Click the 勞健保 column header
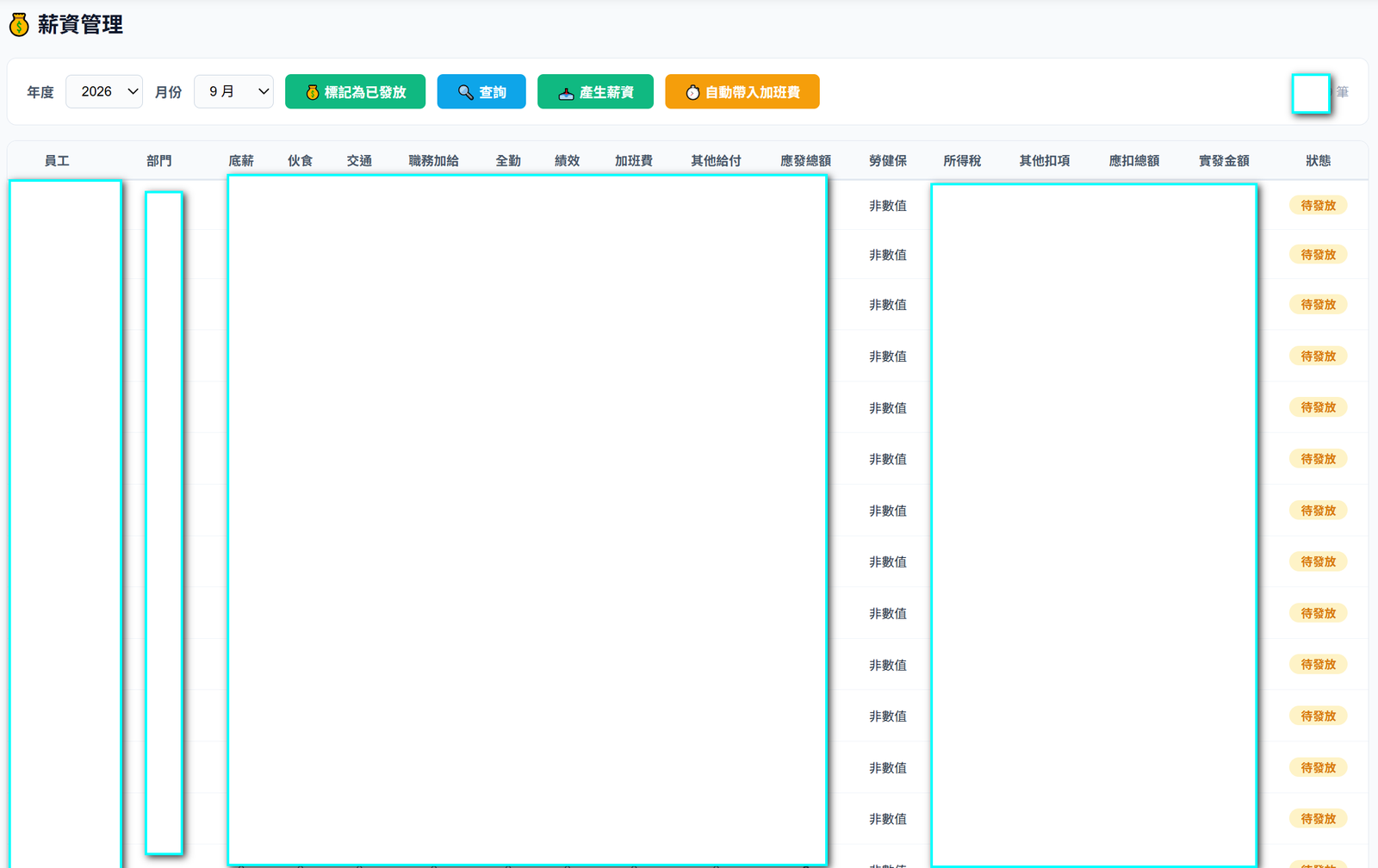Viewport: 1378px width, 868px height. click(888, 161)
